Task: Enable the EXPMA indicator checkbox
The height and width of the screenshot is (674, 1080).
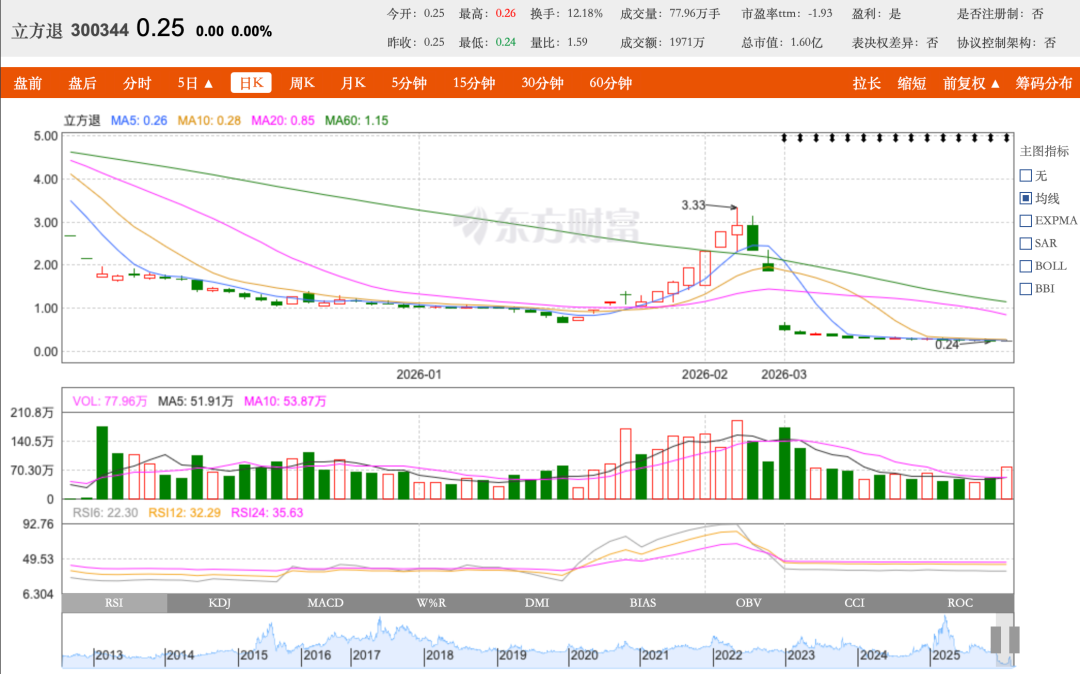Action: pyautogui.click(x=1026, y=220)
